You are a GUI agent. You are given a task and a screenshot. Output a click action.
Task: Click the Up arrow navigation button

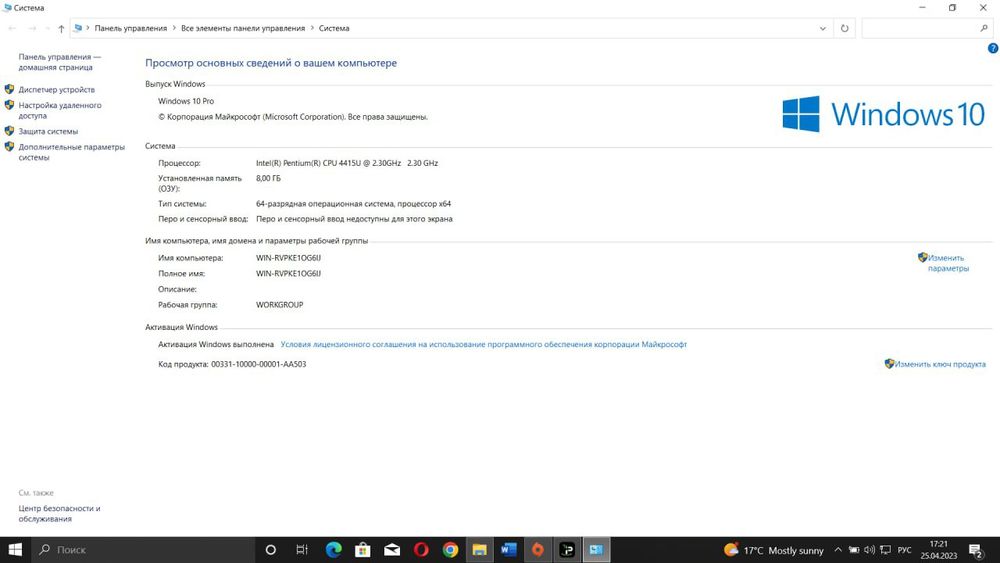coord(61,28)
